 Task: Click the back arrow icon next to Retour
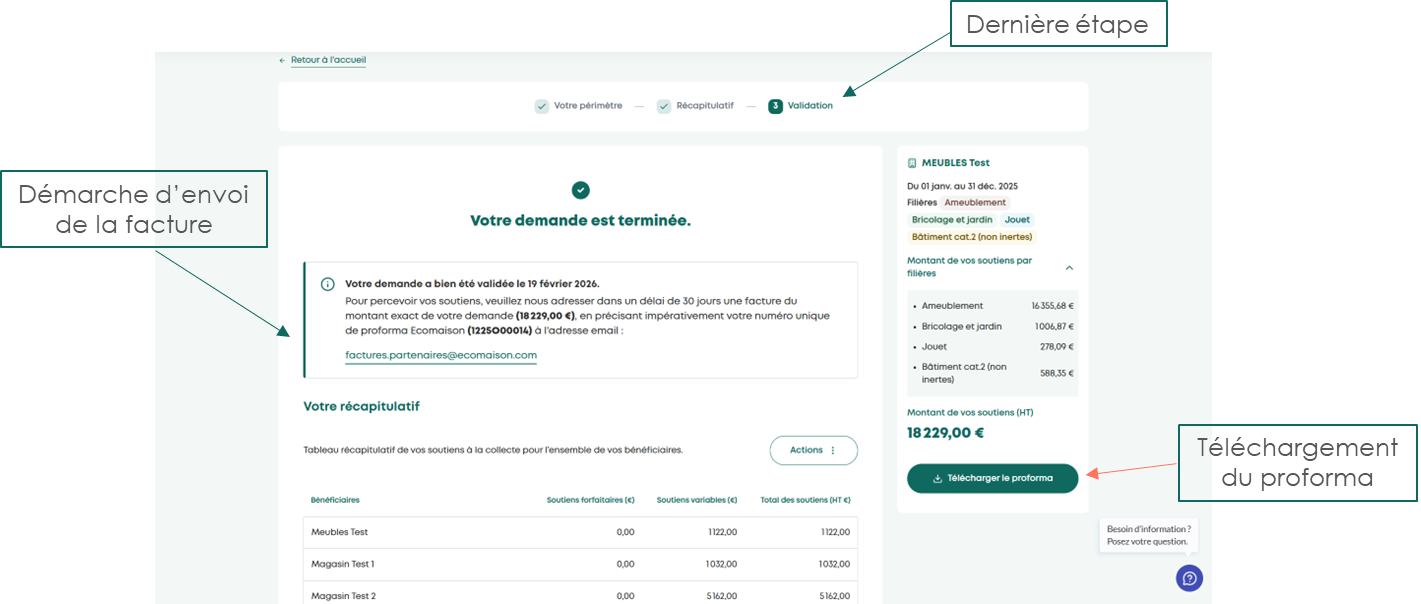[282, 60]
